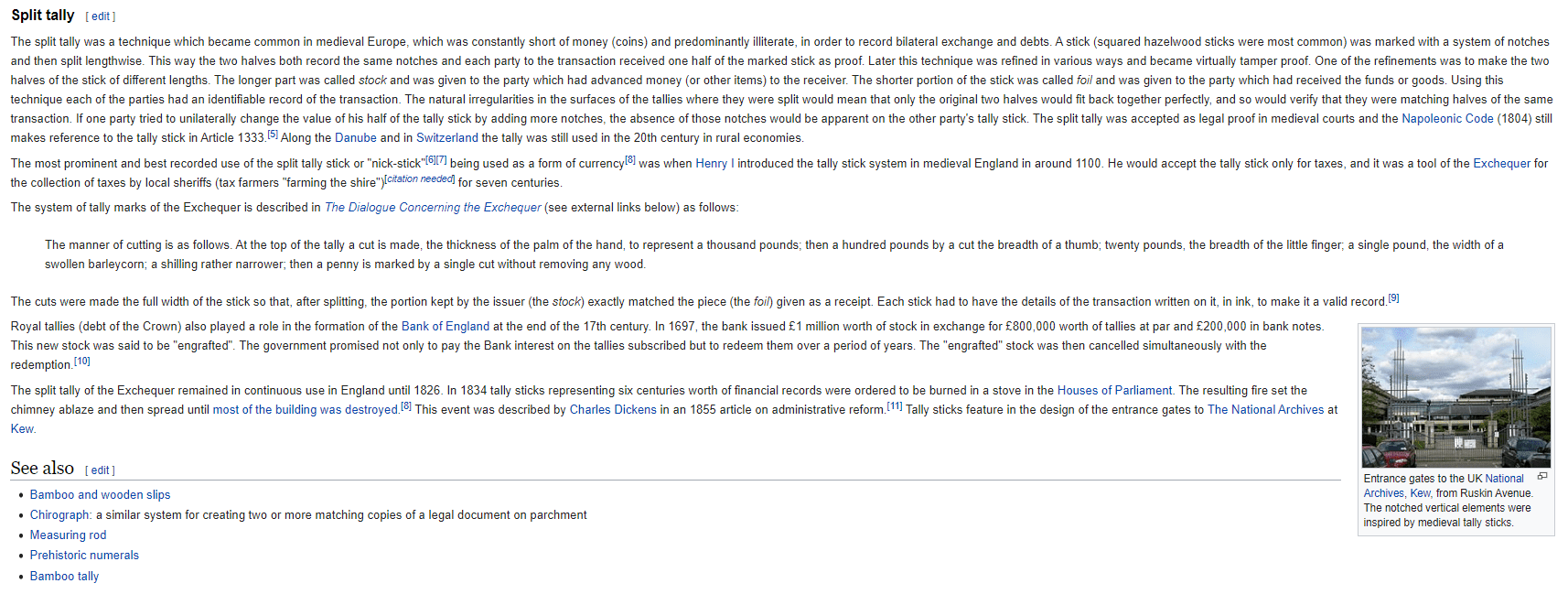Go to Prehistoric numerals article
Viewport: 1568px width, 594px height.
click(84, 556)
